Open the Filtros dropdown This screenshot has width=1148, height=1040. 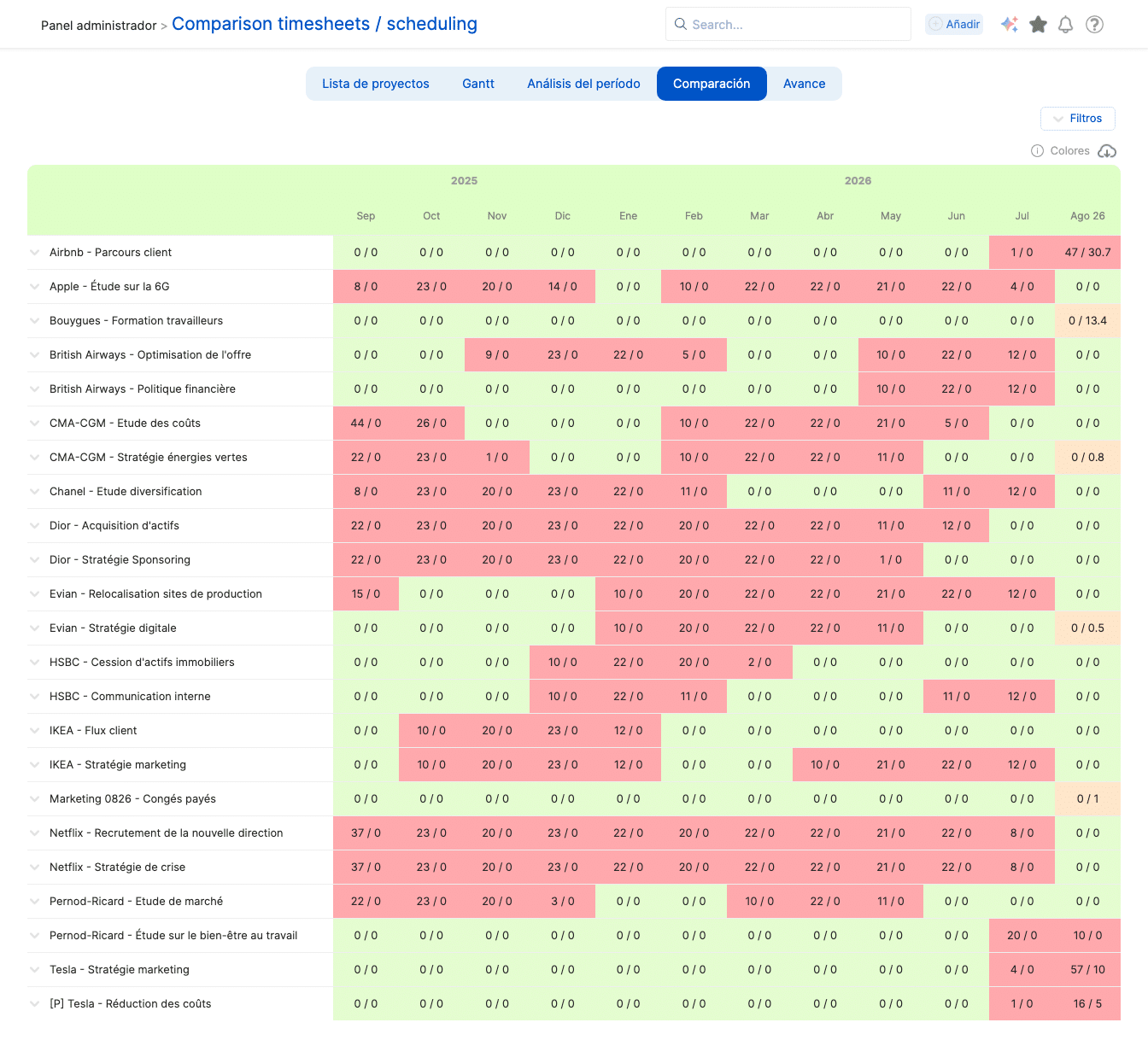pyautogui.click(x=1078, y=119)
